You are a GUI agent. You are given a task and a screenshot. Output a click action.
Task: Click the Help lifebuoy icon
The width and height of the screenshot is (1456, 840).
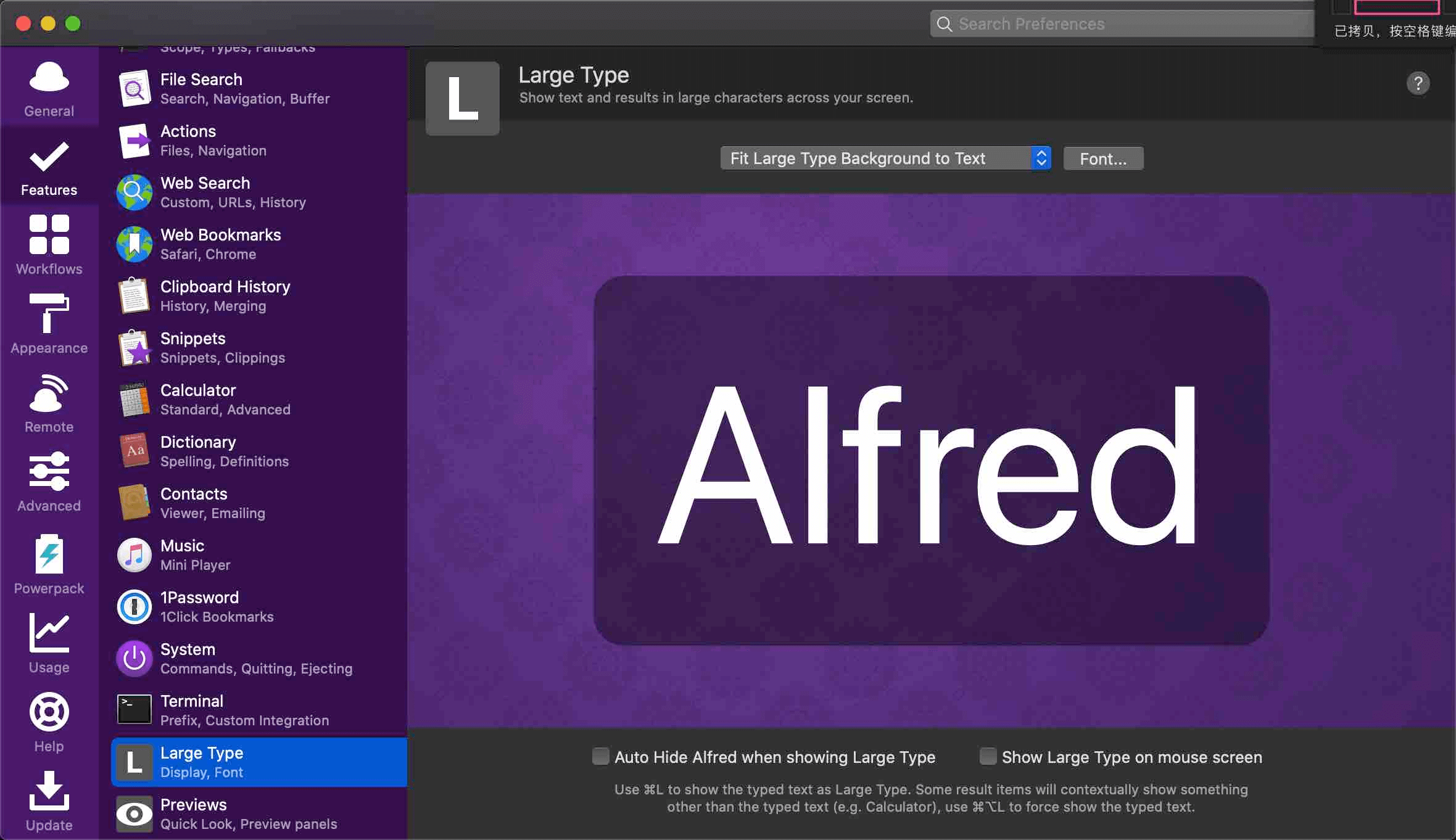(x=49, y=712)
